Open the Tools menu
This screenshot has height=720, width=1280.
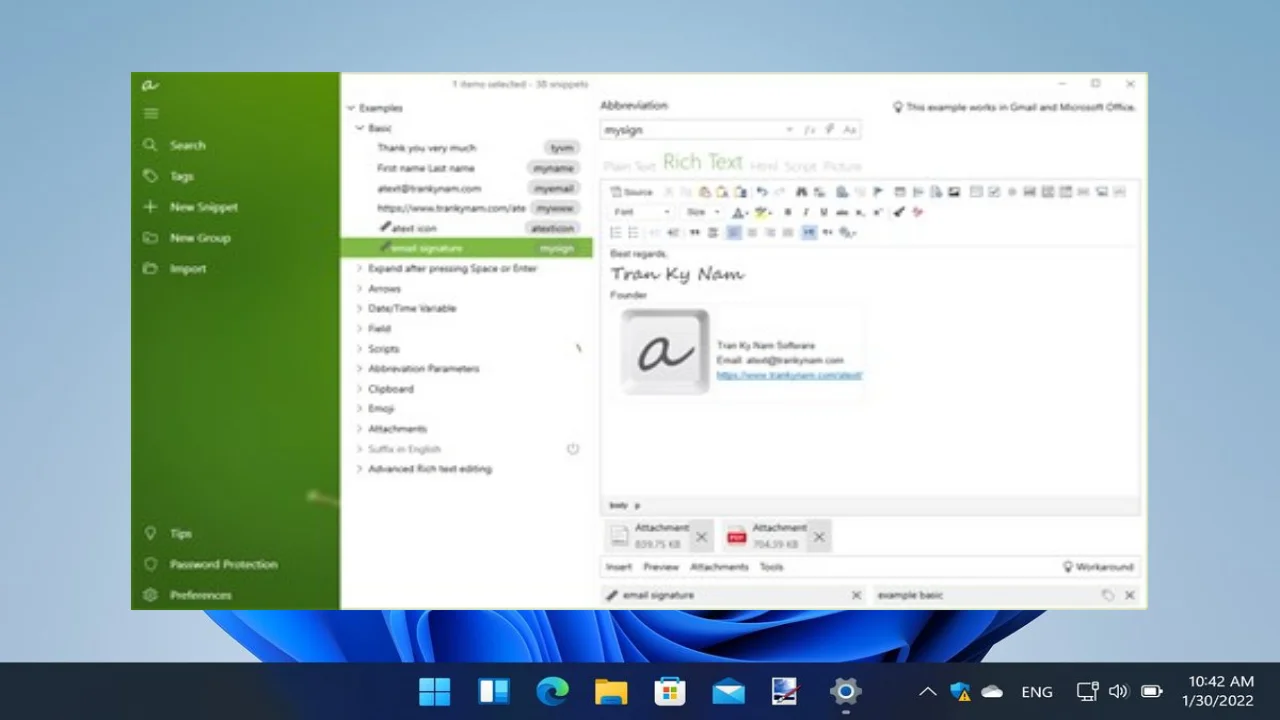[x=771, y=567]
